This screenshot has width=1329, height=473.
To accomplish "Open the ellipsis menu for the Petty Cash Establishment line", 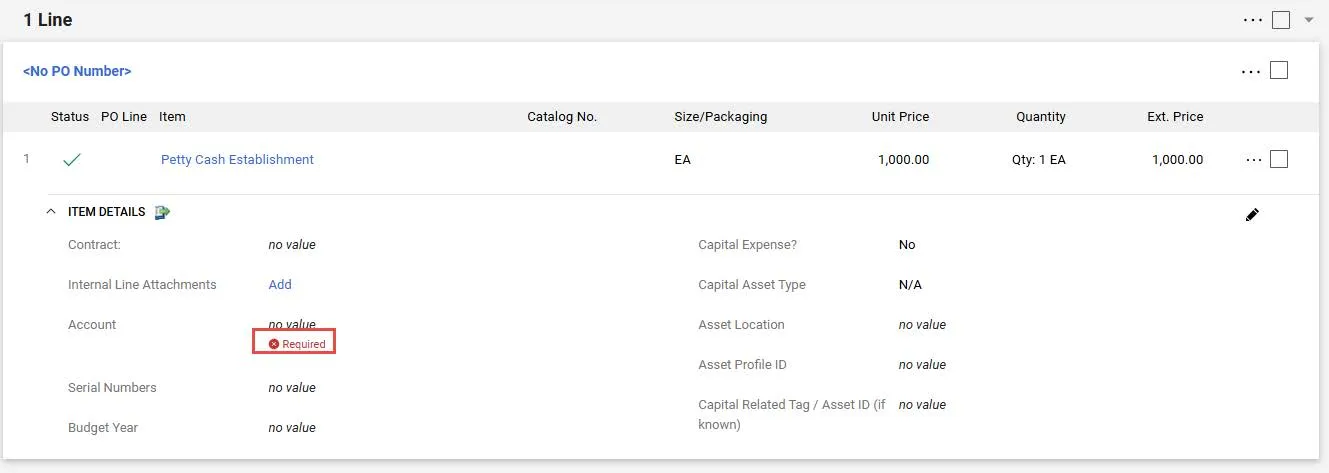I will point(1254,159).
